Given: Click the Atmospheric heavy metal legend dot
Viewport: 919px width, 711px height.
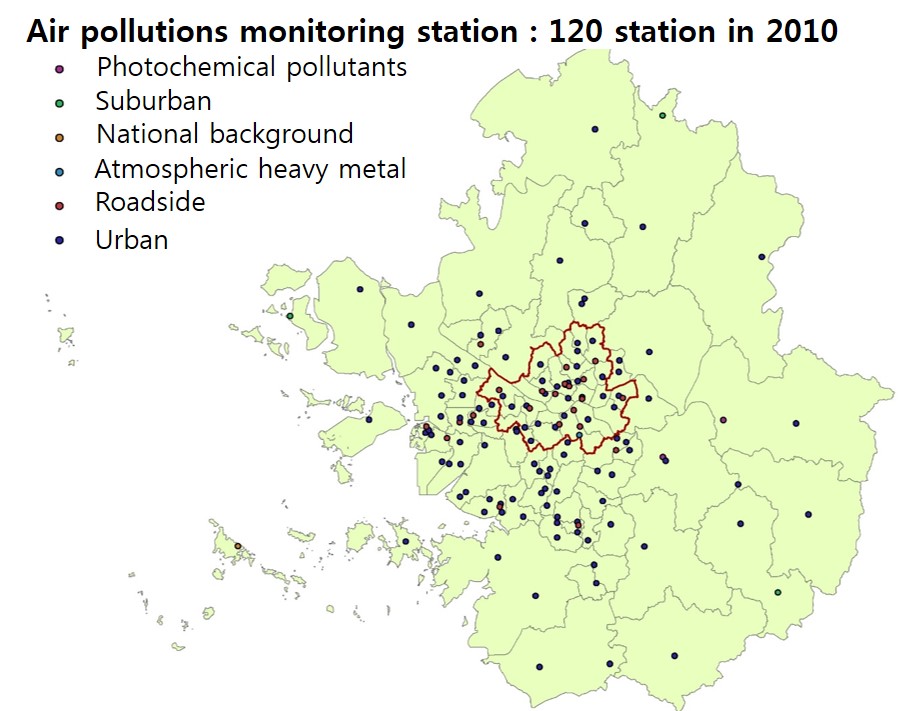Looking at the screenshot, I should [x=60, y=172].
